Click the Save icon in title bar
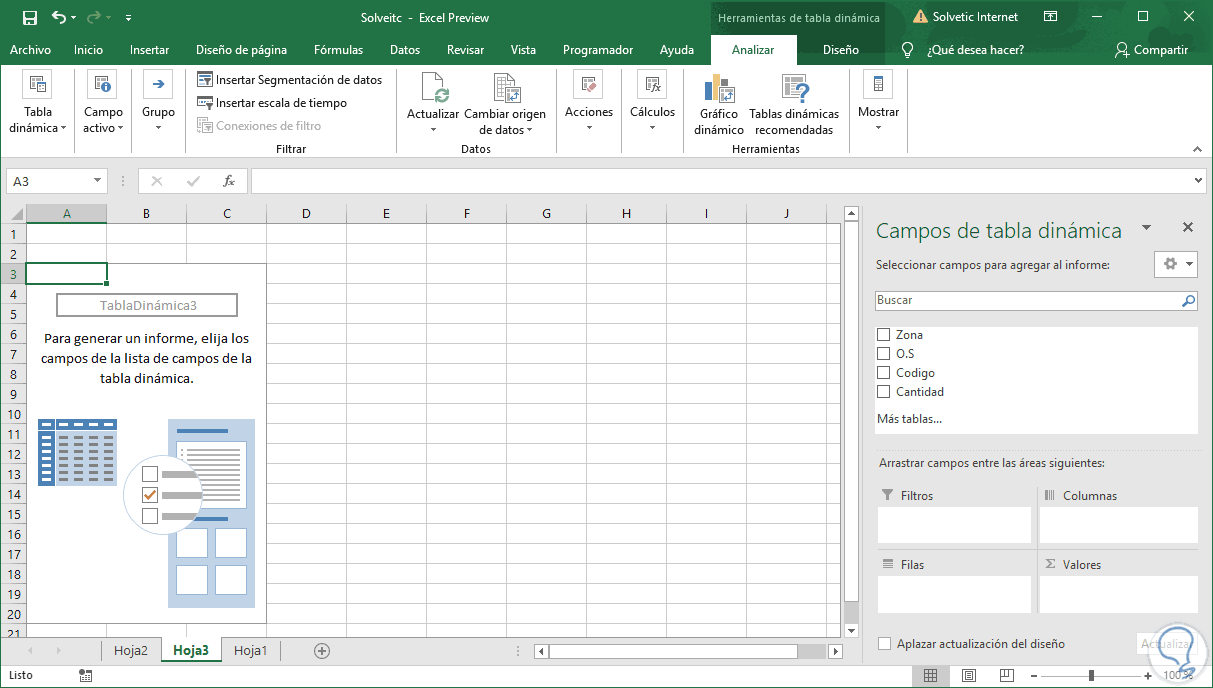The height and width of the screenshot is (688, 1213). pos(29,17)
